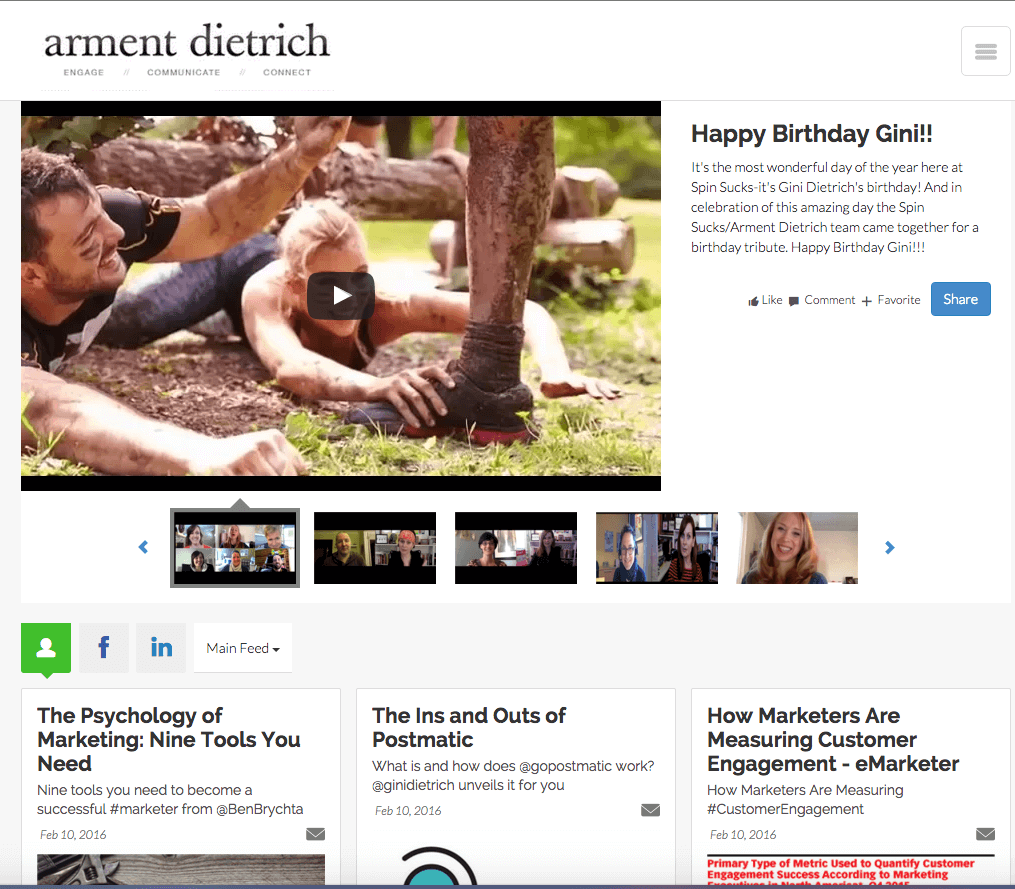Switch to the green profile feed tab
This screenshot has height=889, width=1015.
point(46,648)
